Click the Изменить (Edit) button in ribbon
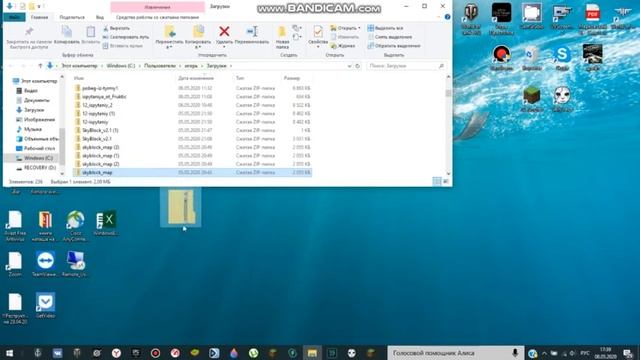Screen dimensions: 640x360 click(x=345, y=37)
